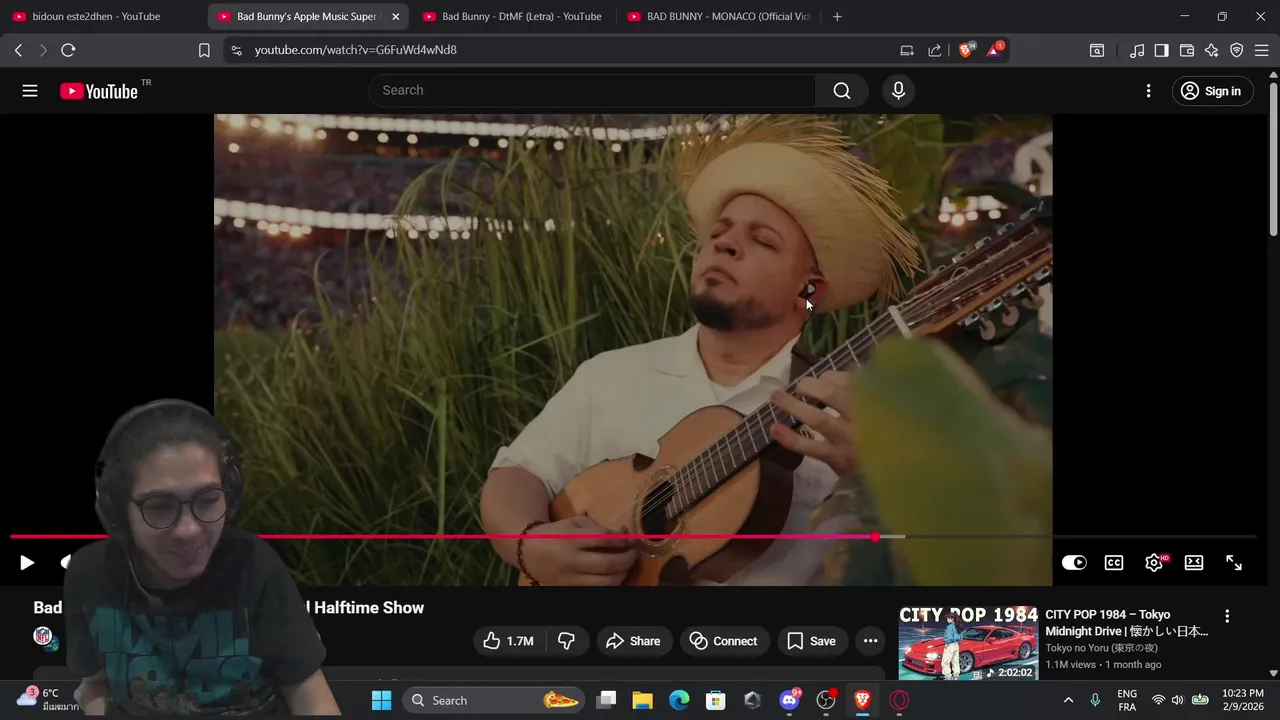Open Opera browser from taskbar
This screenshot has height=720, width=1280.
[x=899, y=700]
